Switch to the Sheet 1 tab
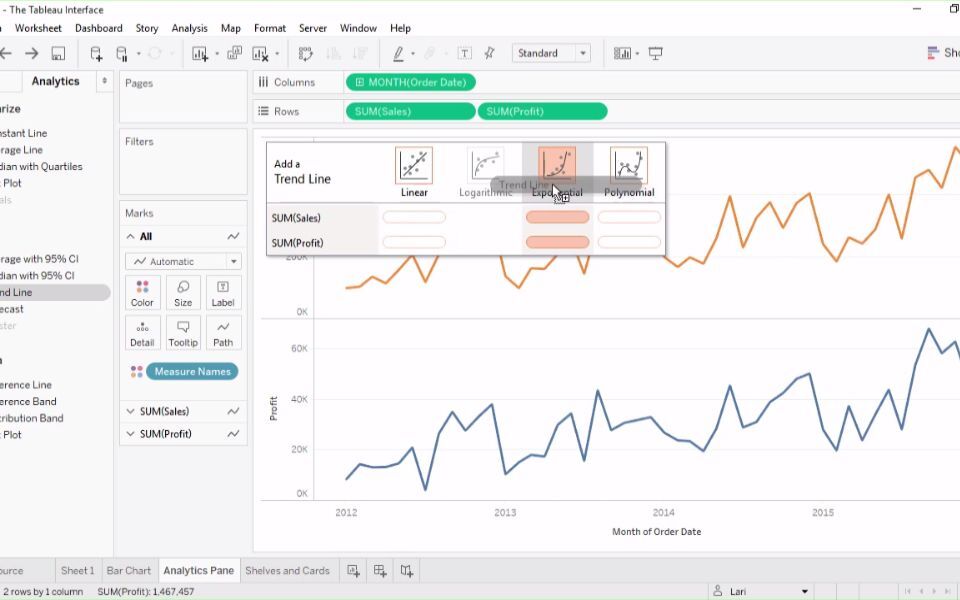Viewport: 960px width, 600px height. click(77, 571)
